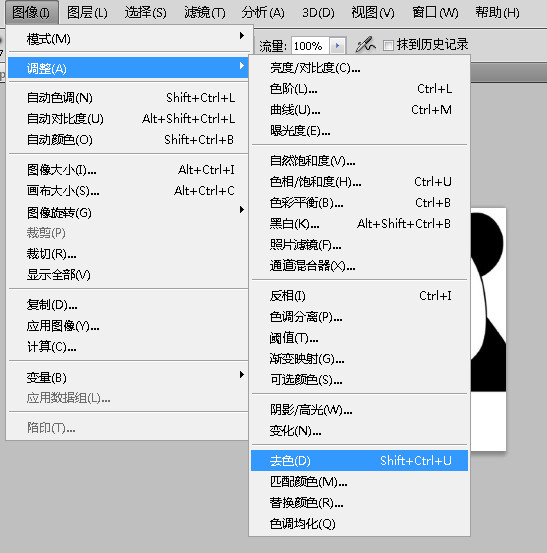Open 曲线(U)... adjustment
Viewport: 547px width, 553px height.
[359, 110]
